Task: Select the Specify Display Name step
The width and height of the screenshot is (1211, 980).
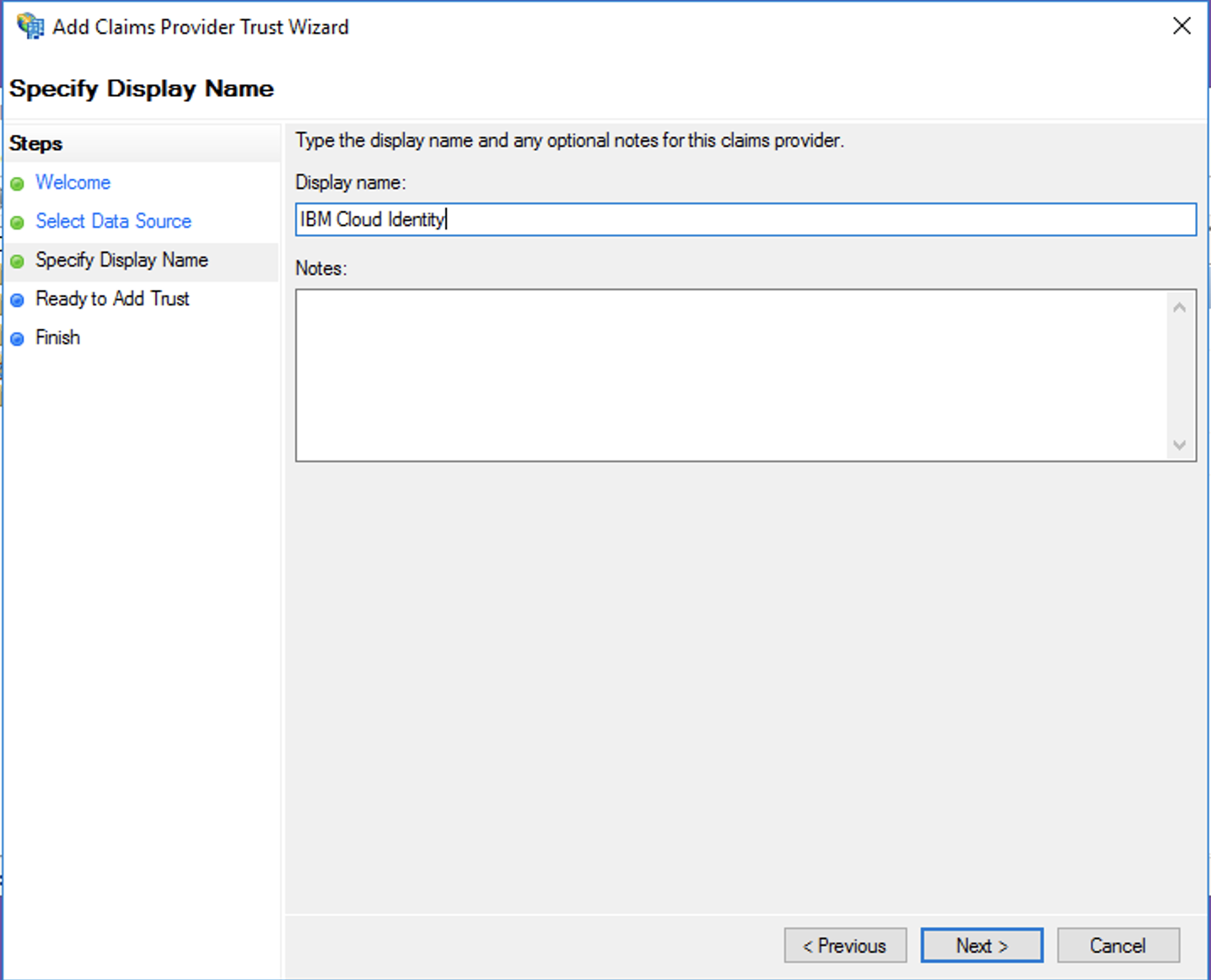Action: click(121, 260)
